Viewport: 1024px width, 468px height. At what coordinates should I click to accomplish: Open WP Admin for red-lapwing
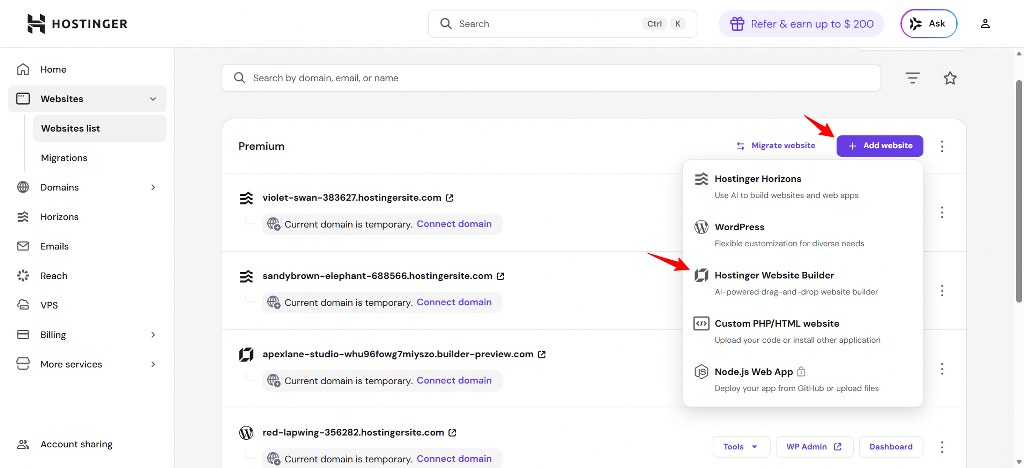coord(814,447)
